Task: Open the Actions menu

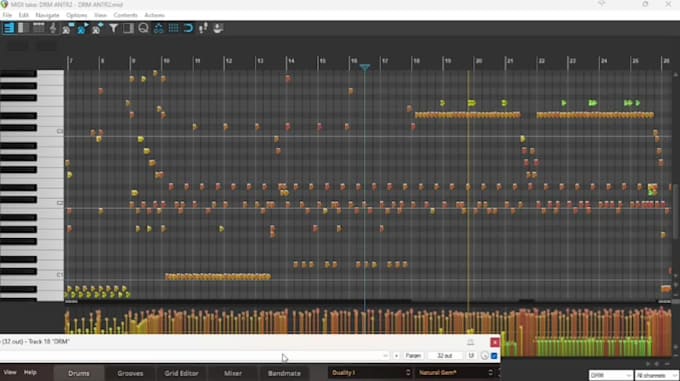Action: click(154, 15)
